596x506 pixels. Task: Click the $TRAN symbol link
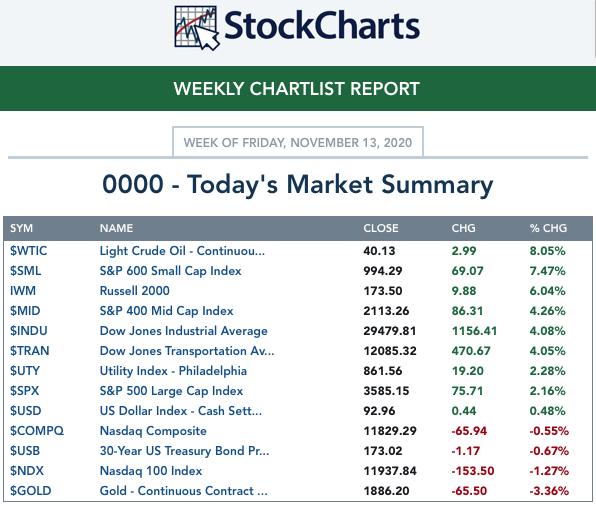(x=30, y=351)
